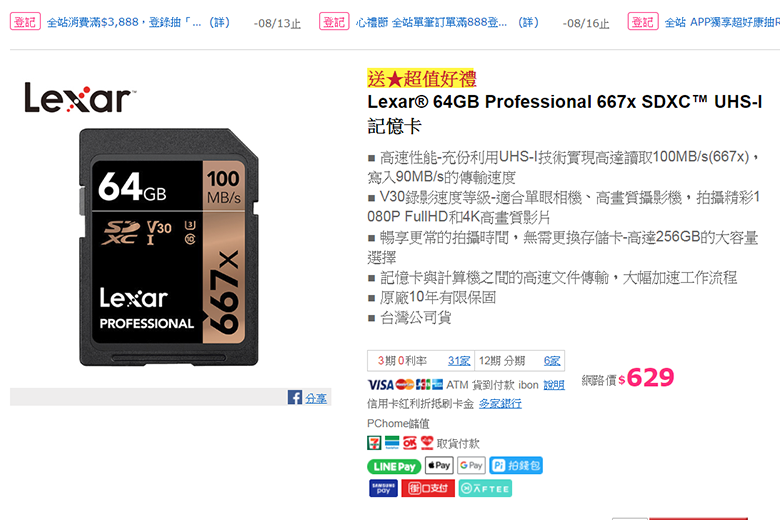Click the Pi 拍錢包 wallet icon
The width and height of the screenshot is (780, 520).
516,465
